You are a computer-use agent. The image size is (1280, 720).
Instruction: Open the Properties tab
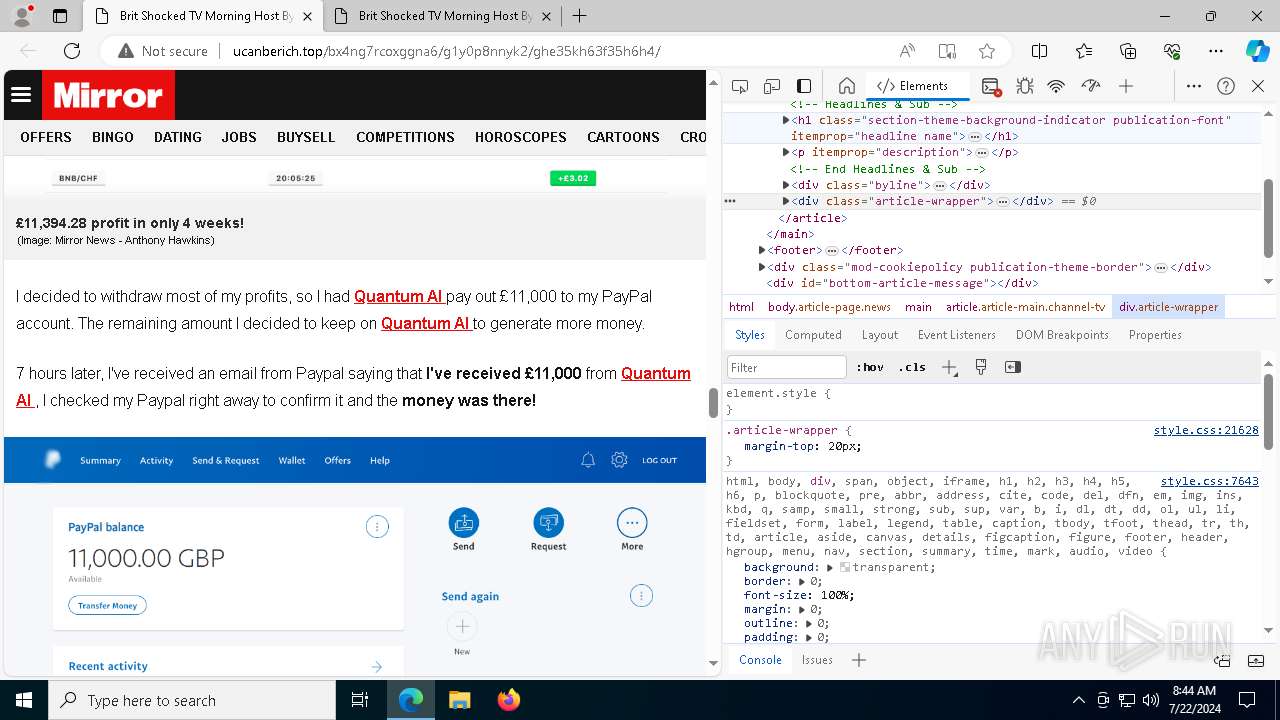[1155, 335]
